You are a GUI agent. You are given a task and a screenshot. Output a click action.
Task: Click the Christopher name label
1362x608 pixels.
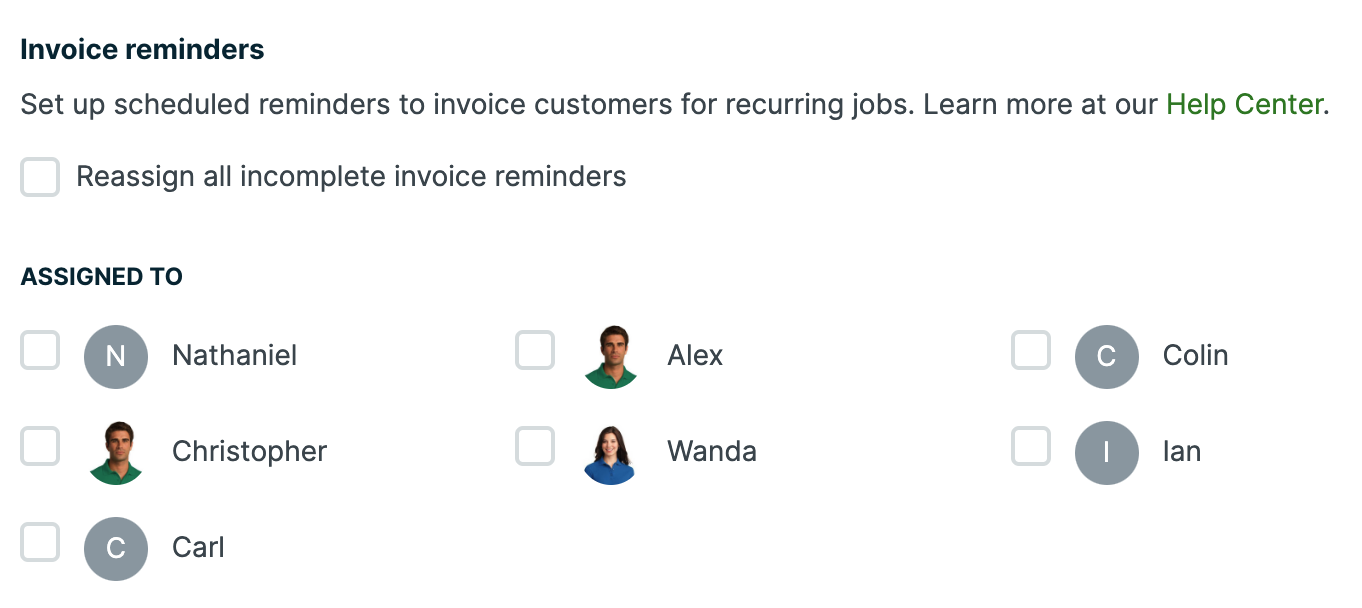[249, 452]
